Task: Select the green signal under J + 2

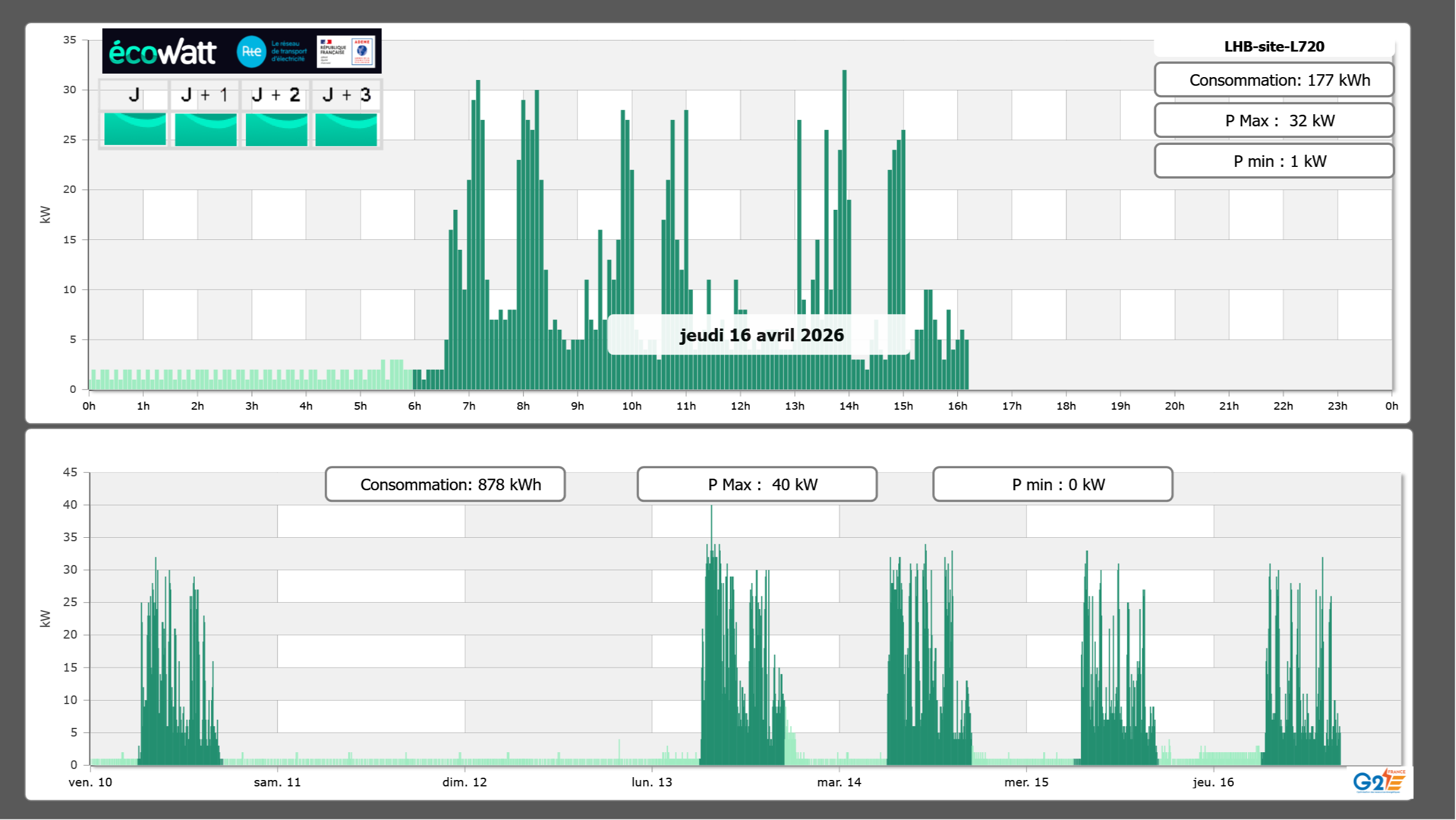Action: (x=276, y=129)
